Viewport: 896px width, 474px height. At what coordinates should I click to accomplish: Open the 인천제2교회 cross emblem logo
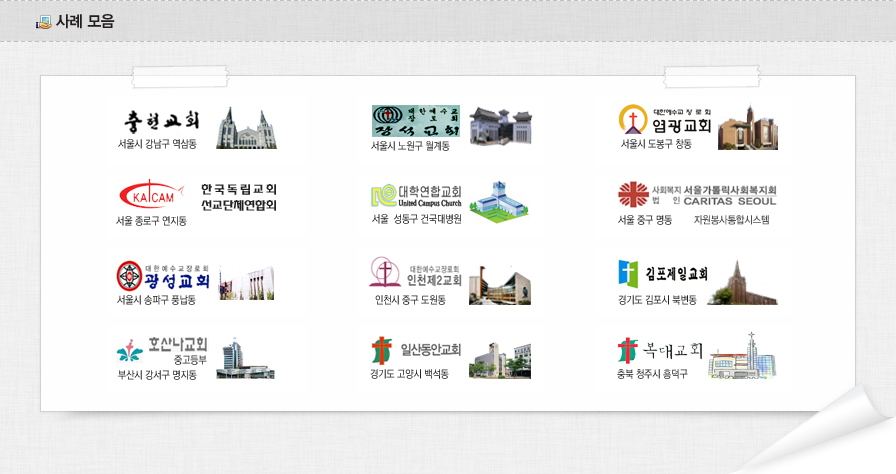tap(385, 272)
